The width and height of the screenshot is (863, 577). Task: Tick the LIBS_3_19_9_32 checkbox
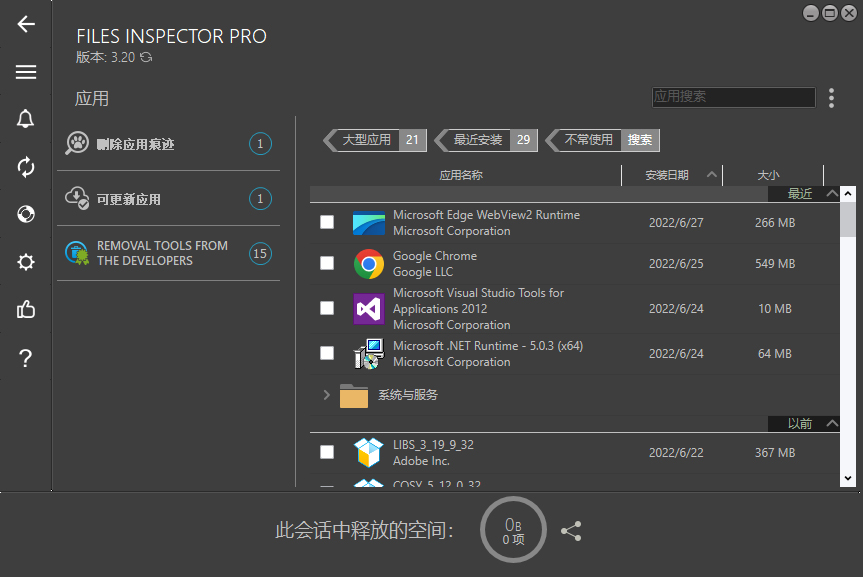(x=327, y=452)
